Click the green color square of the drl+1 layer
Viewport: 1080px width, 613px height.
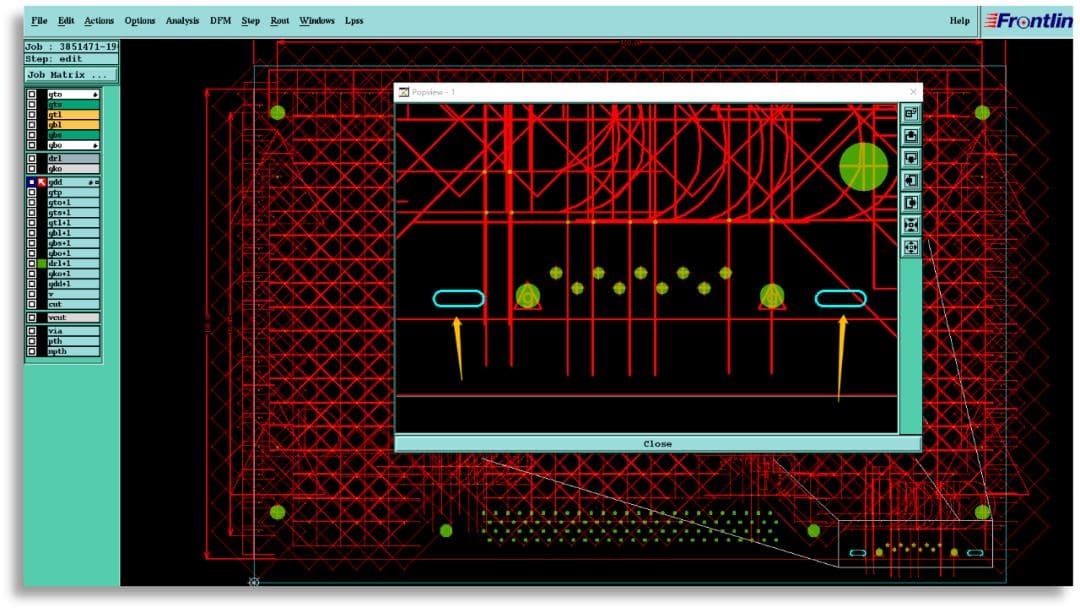(42, 263)
